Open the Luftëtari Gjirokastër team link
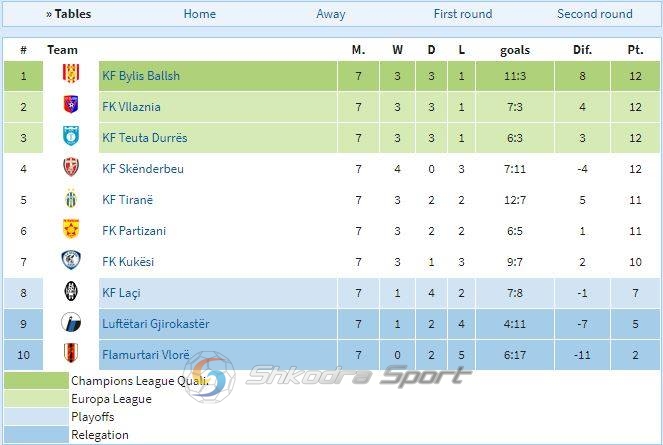The height and width of the screenshot is (445, 663). pyautogui.click(x=156, y=324)
